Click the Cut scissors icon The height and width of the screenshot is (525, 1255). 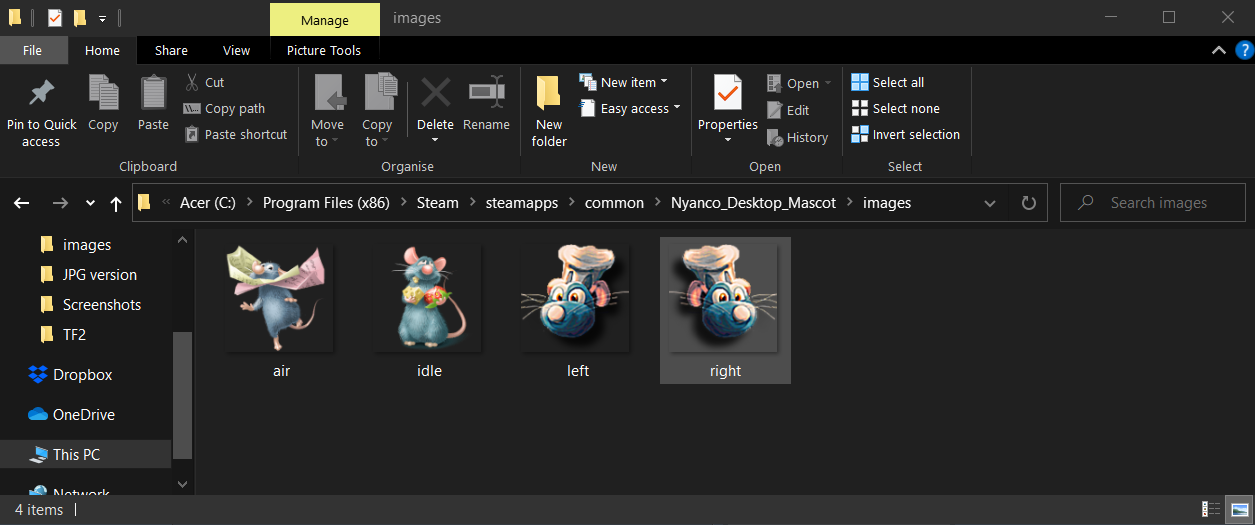point(193,82)
